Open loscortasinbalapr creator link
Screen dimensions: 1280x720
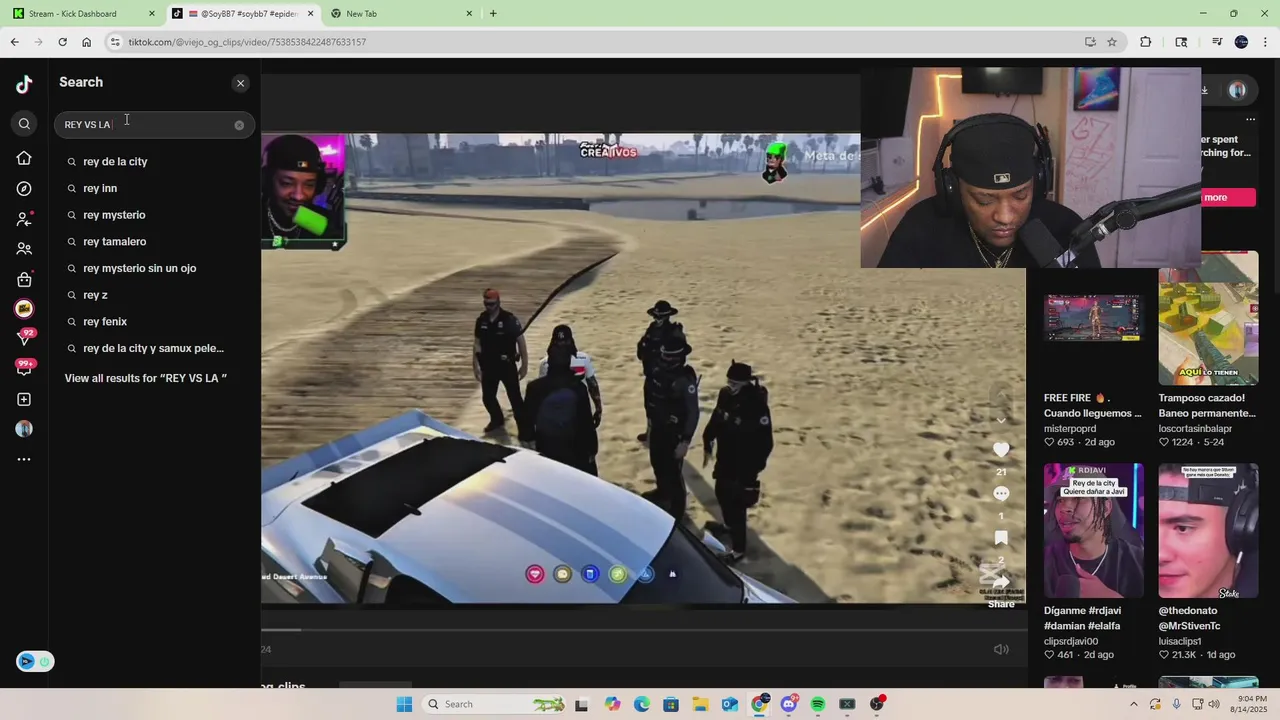pyautogui.click(x=1195, y=428)
